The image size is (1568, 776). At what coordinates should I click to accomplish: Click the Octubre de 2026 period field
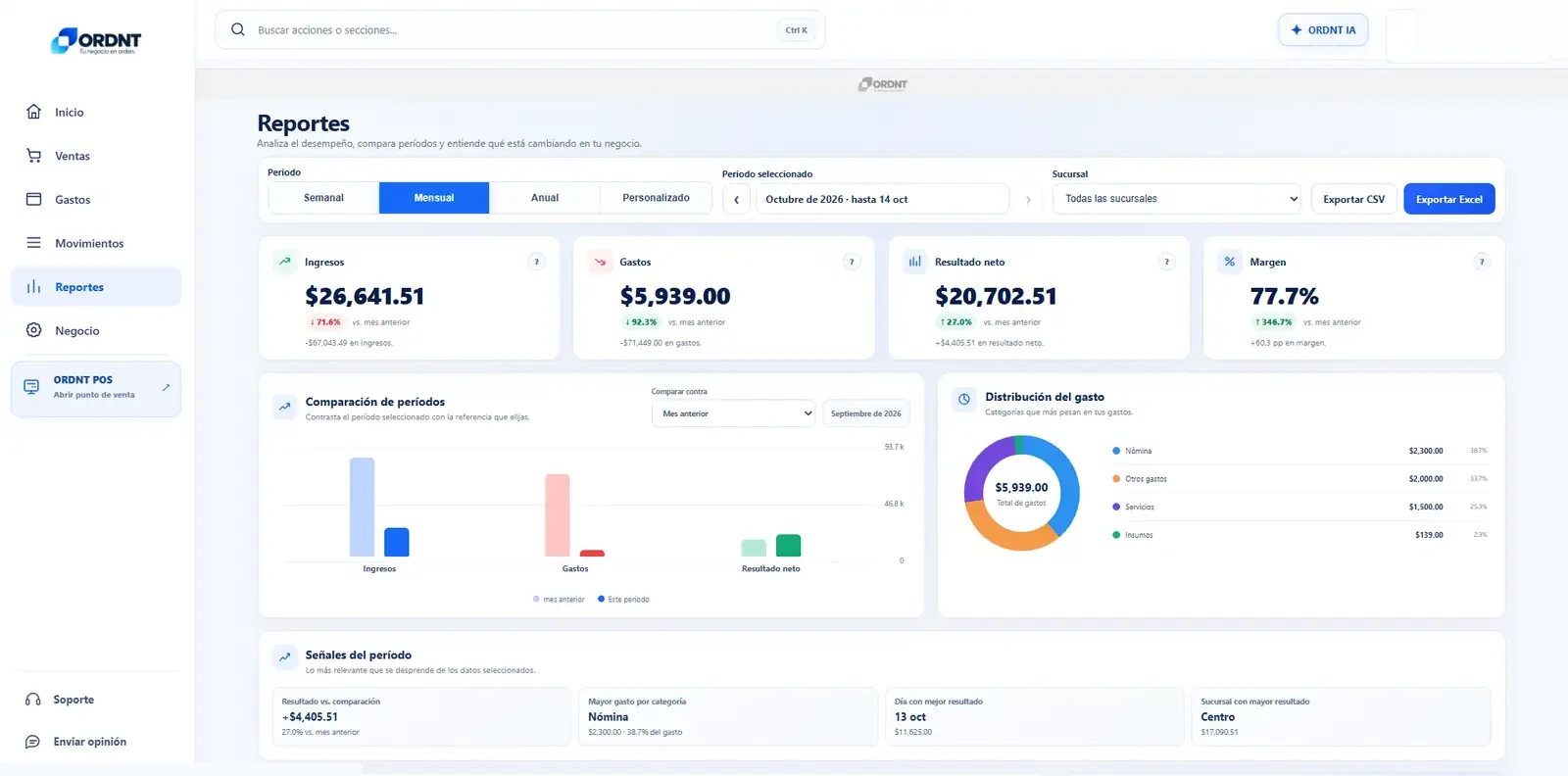882,199
